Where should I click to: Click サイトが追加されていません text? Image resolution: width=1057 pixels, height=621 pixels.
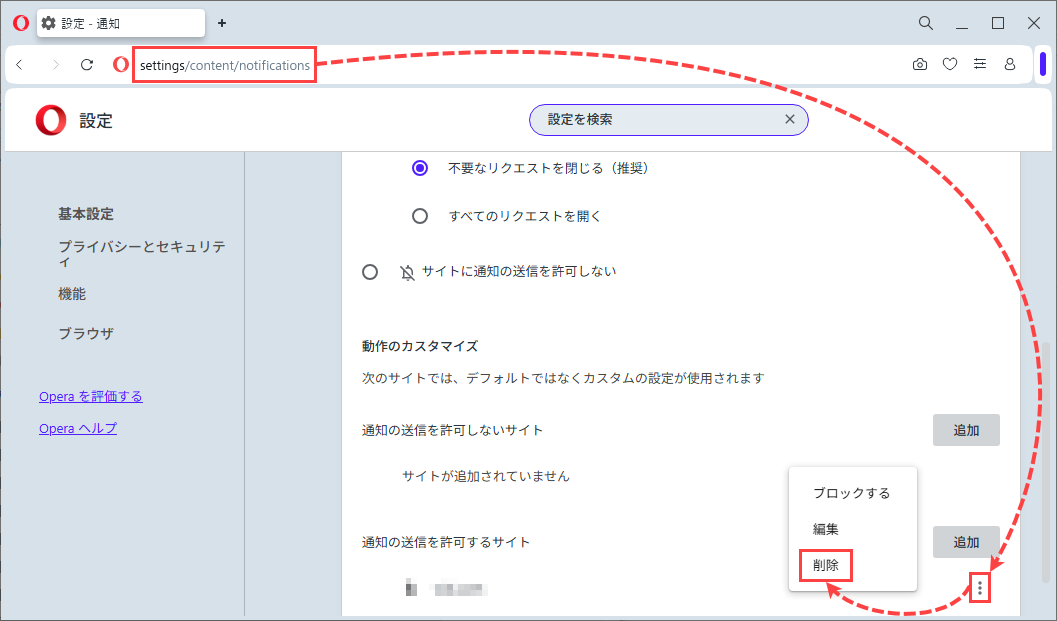[x=486, y=476]
